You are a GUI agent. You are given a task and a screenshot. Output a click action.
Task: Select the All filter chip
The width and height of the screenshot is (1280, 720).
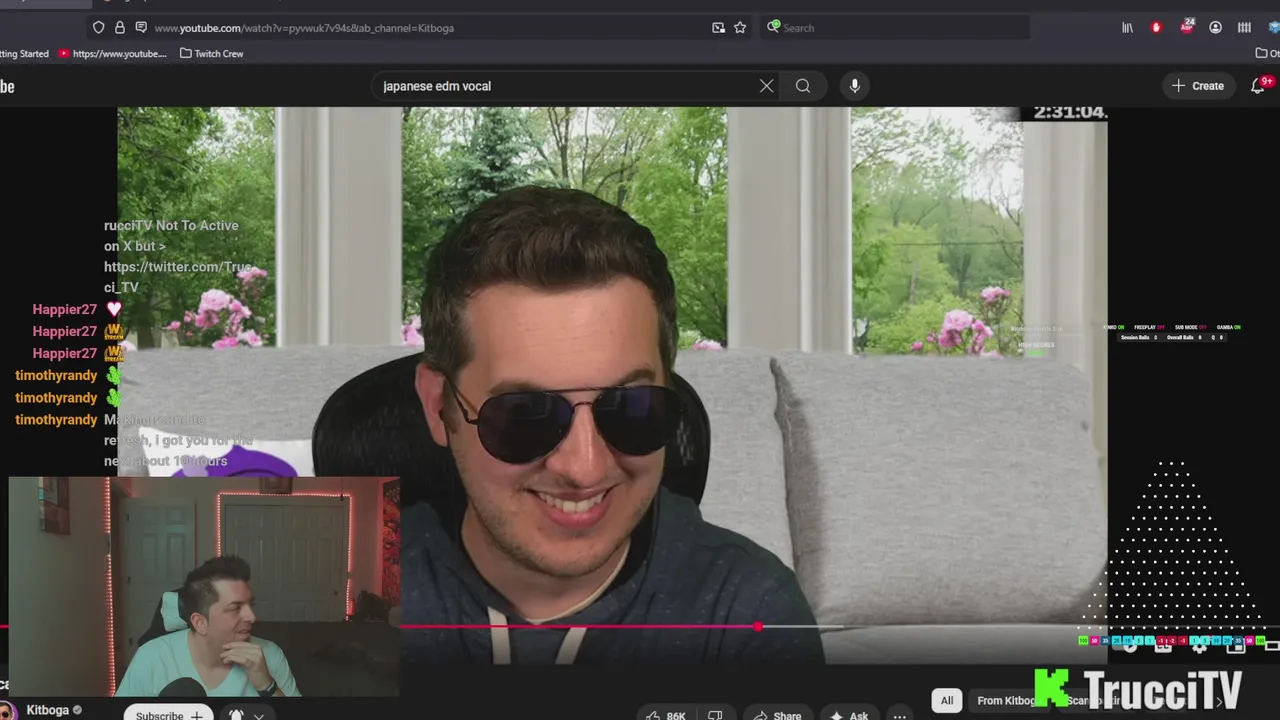pos(947,700)
